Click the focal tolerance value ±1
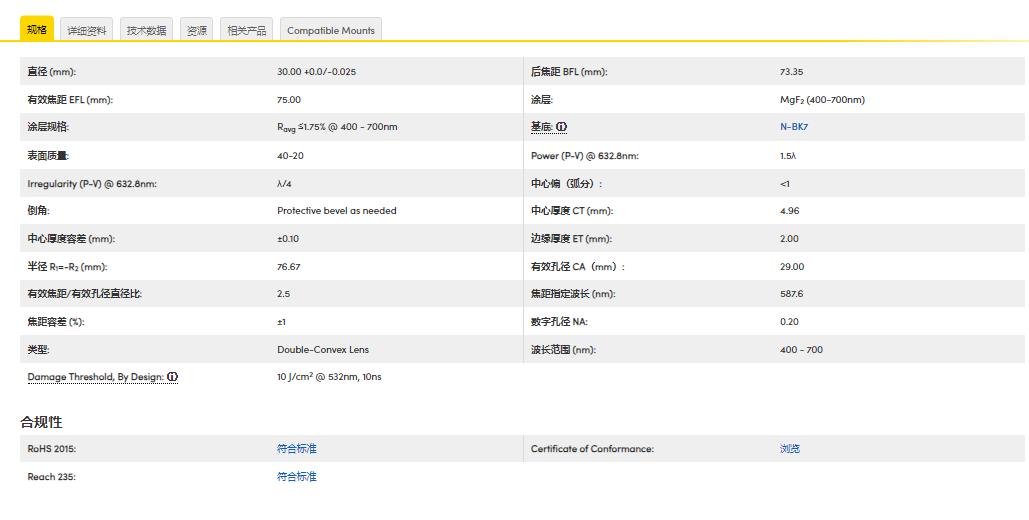Viewport: 1029px width, 520px height. click(282, 322)
